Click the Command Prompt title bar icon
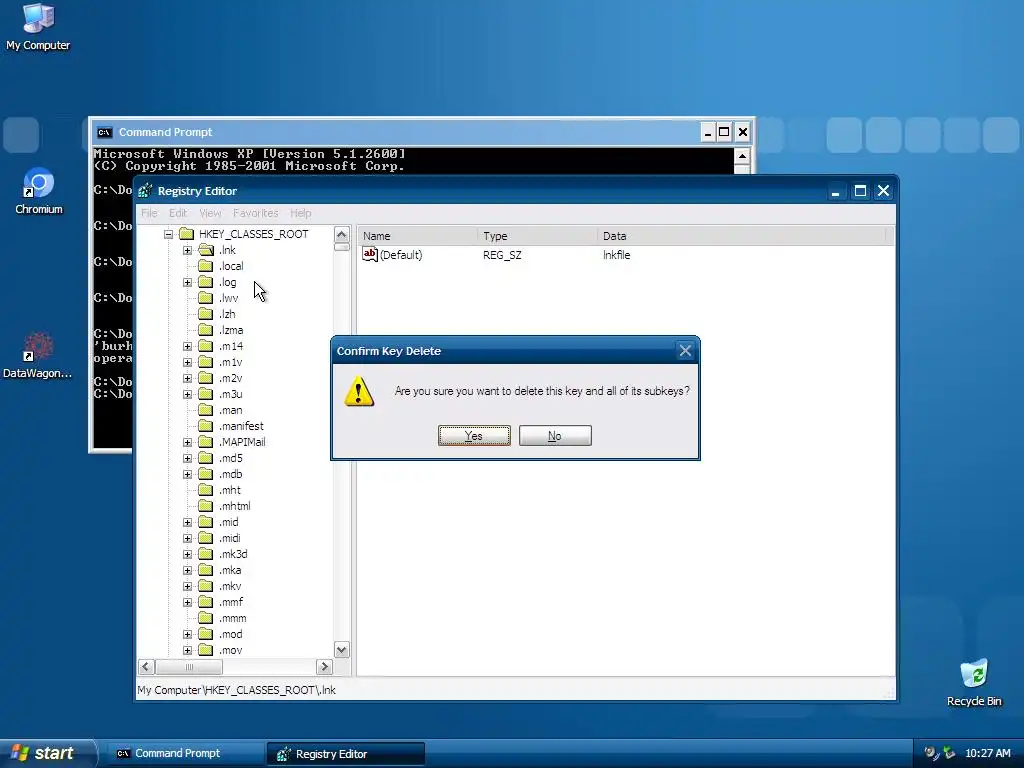1024x768 pixels. tap(104, 132)
